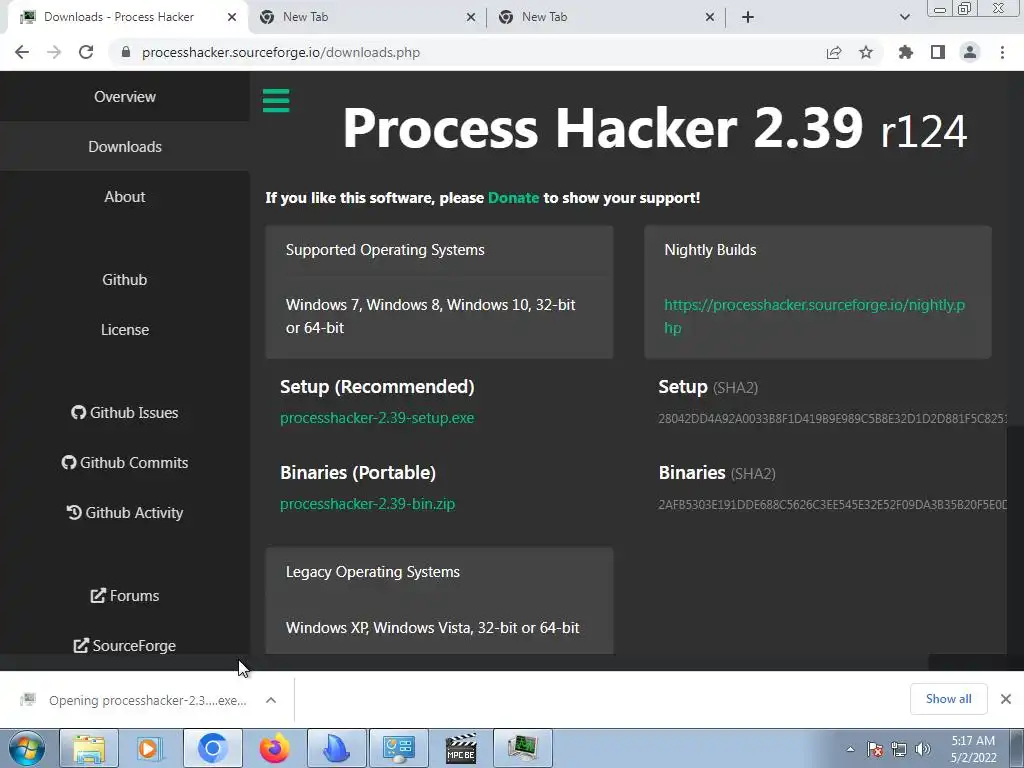Open Windows Explorer from taskbar

click(x=89, y=748)
